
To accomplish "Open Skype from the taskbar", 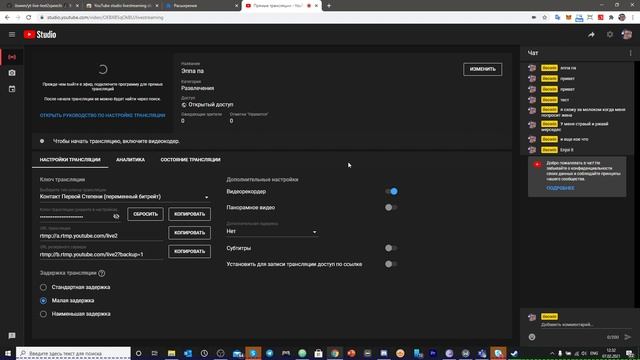I will pos(253,353).
